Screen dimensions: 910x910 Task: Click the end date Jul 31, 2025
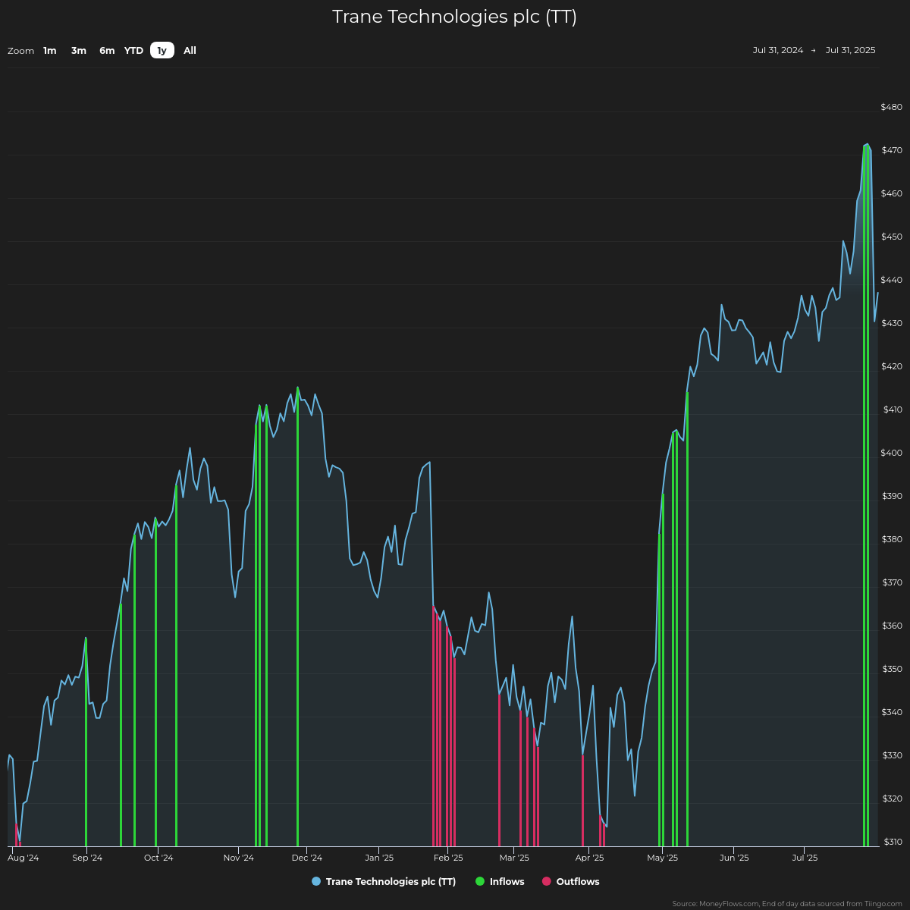coord(850,50)
